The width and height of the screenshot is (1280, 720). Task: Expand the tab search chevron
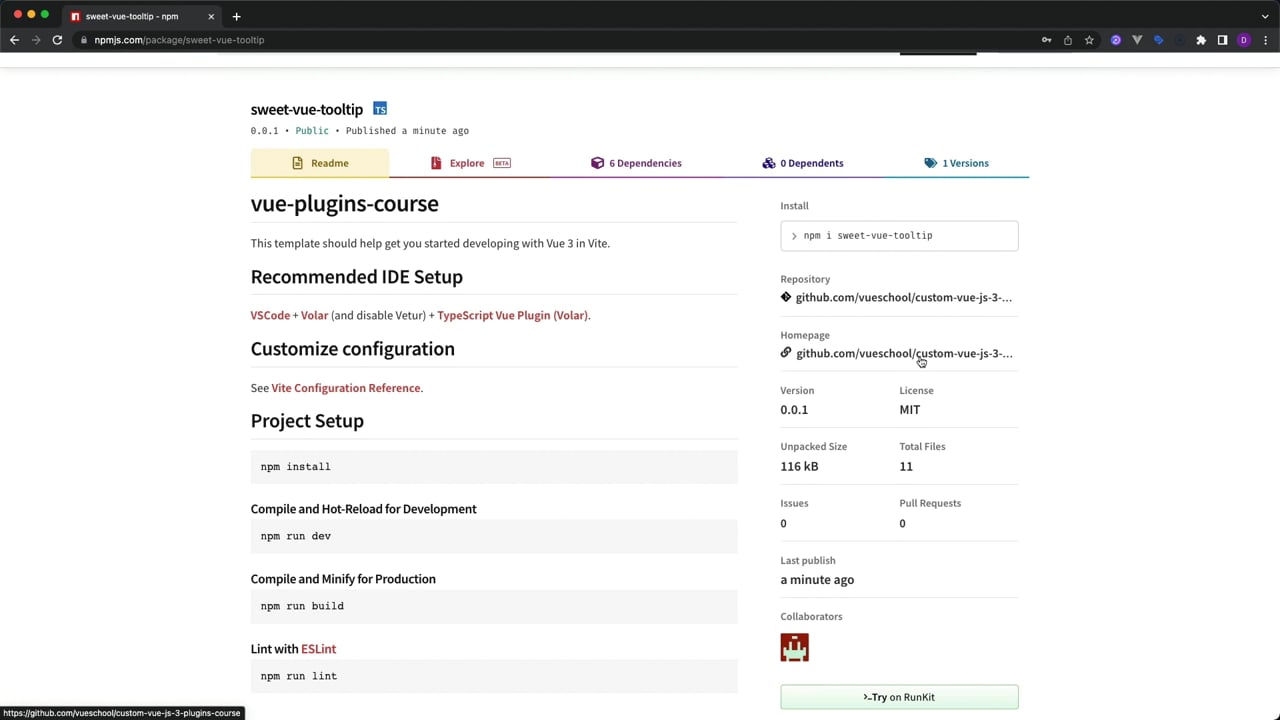click(x=1265, y=16)
